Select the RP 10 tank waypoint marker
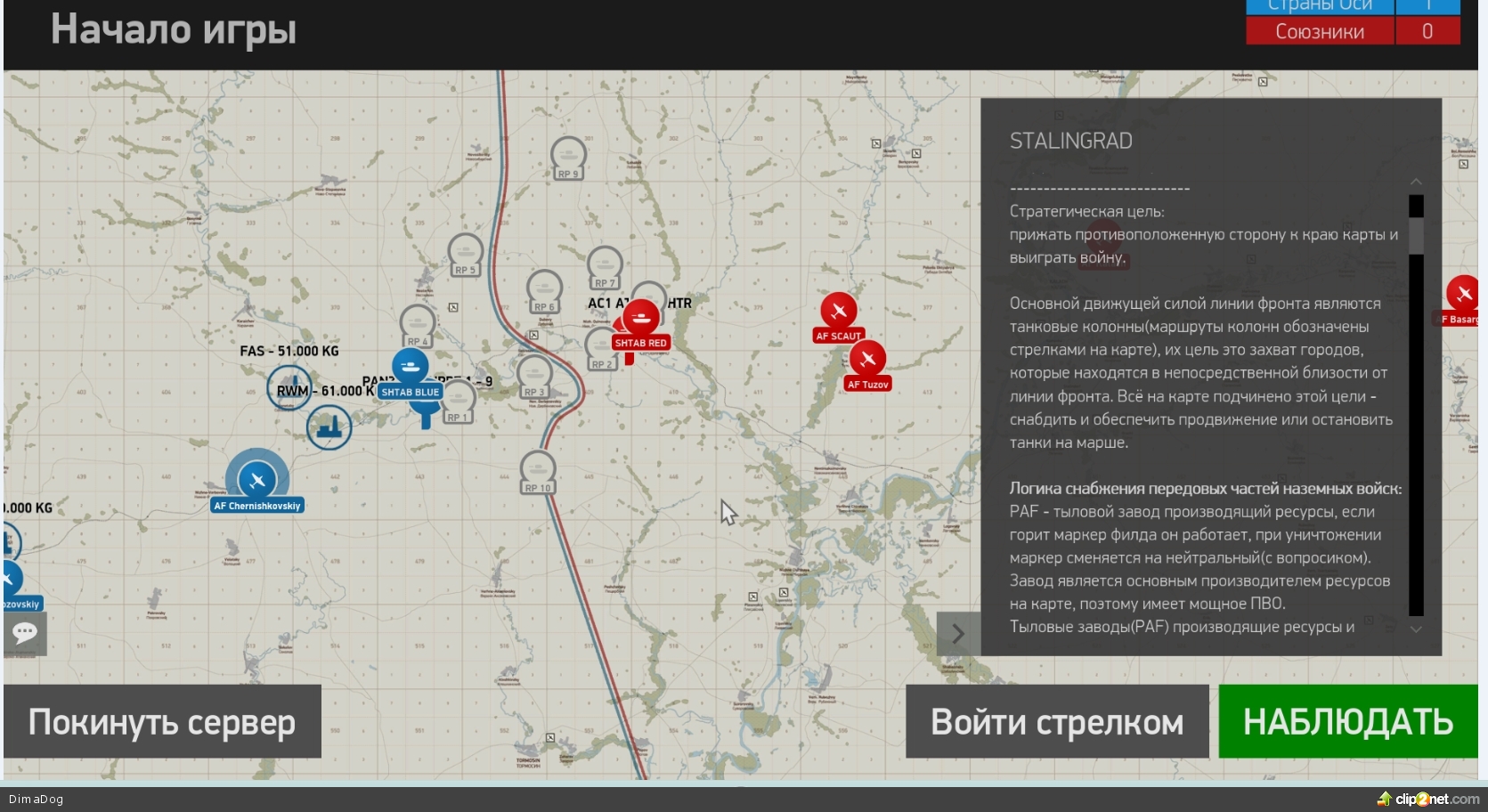1488x812 pixels. coord(538,472)
